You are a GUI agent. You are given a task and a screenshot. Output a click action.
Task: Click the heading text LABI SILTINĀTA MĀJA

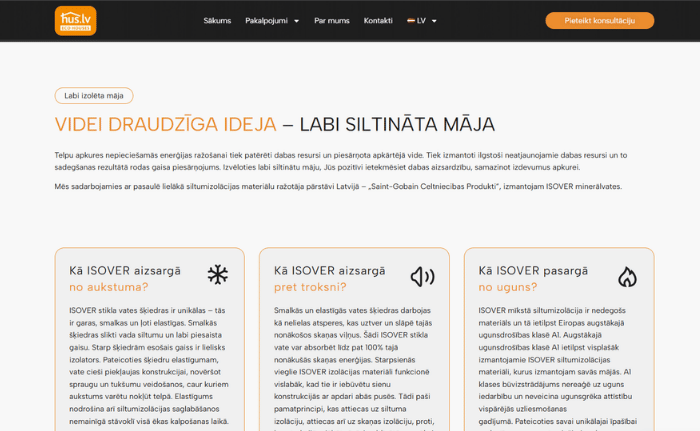tap(397, 125)
